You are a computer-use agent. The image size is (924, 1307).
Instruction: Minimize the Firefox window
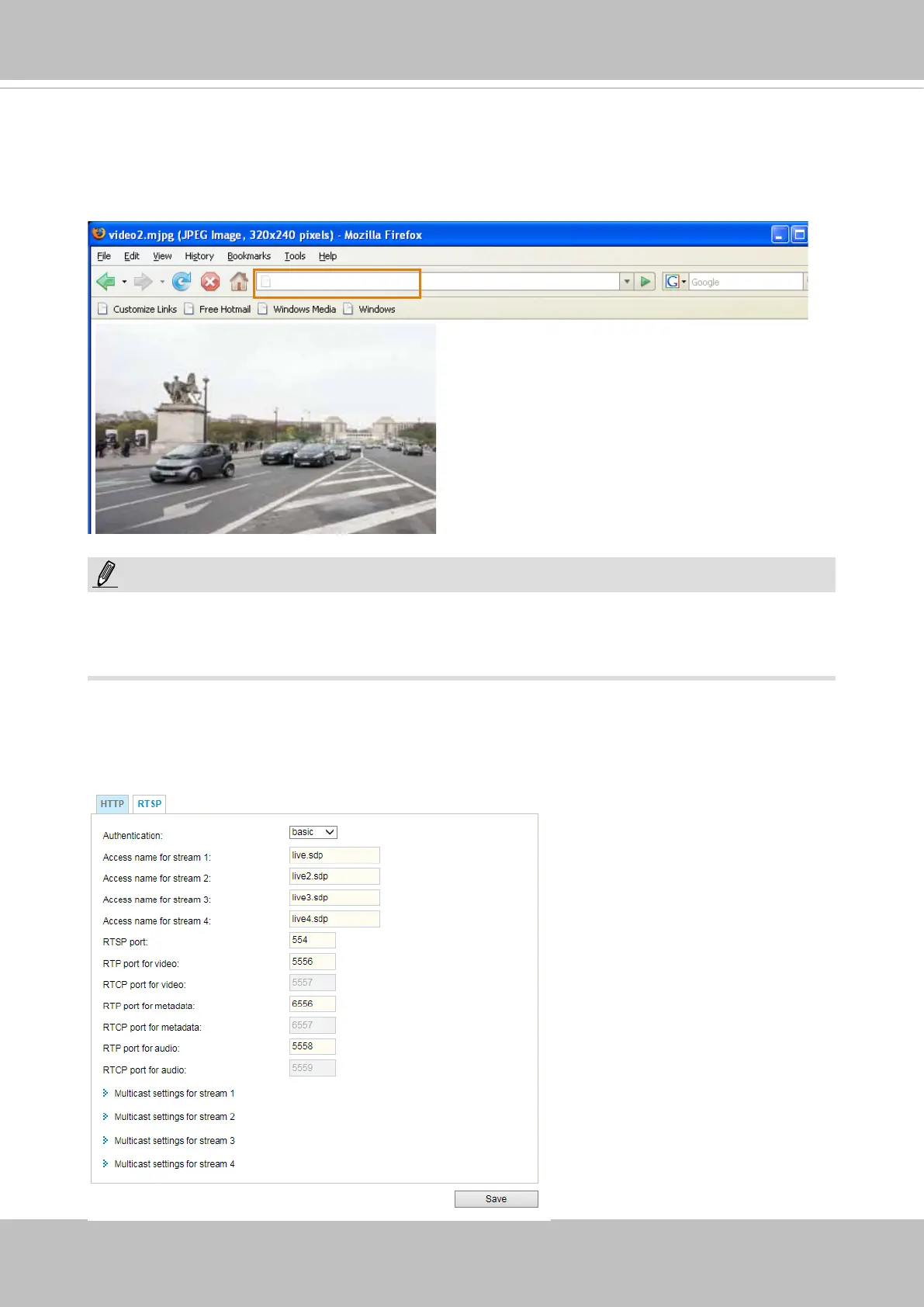pyautogui.click(x=780, y=234)
